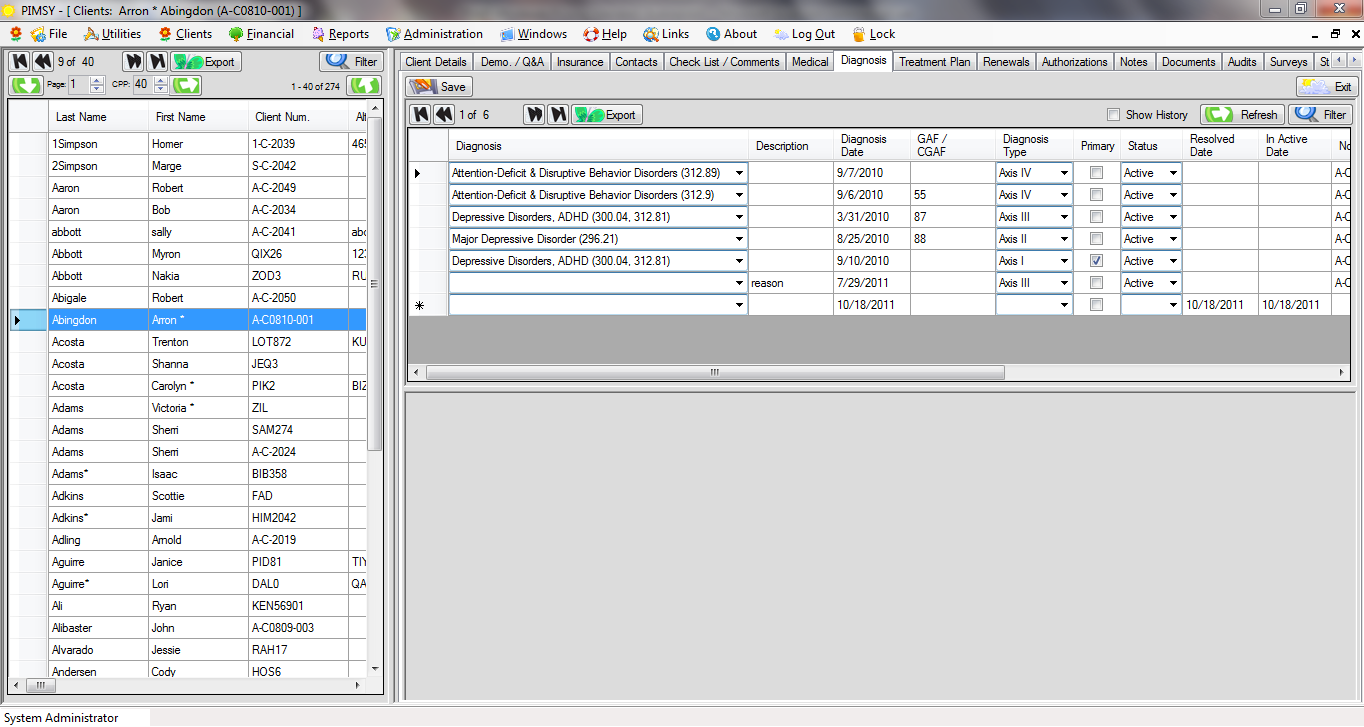This screenshot has height=727, width=1364.
Task: Check Primary for the 7/29/2011 diagnosis
Action: coord(1096,282)
